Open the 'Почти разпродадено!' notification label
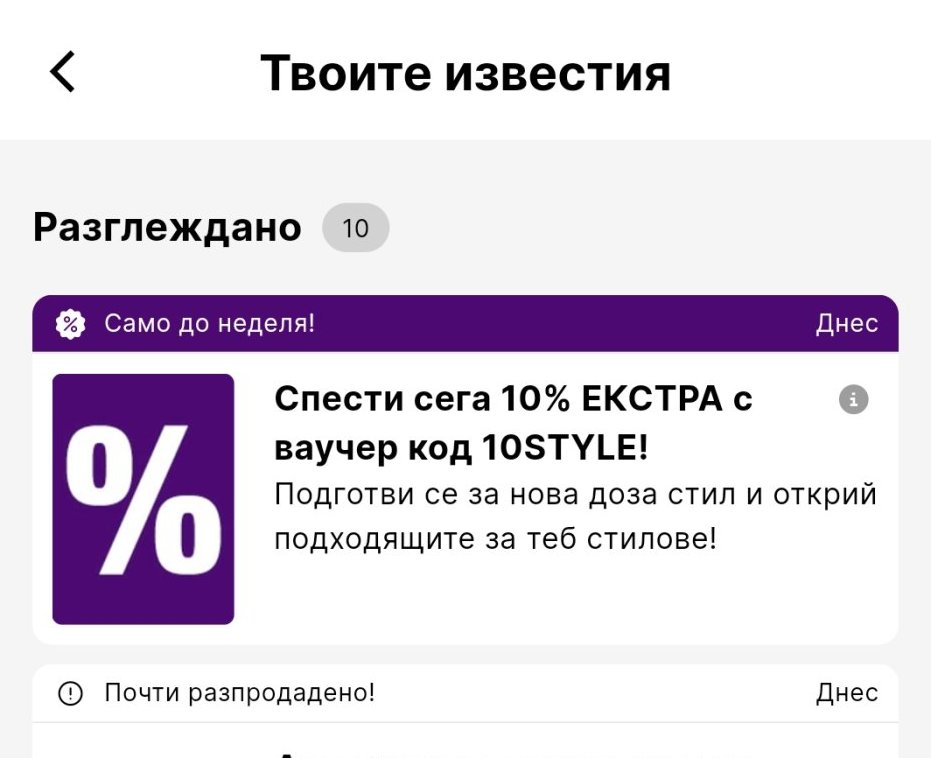 click(x=239, y=693)
